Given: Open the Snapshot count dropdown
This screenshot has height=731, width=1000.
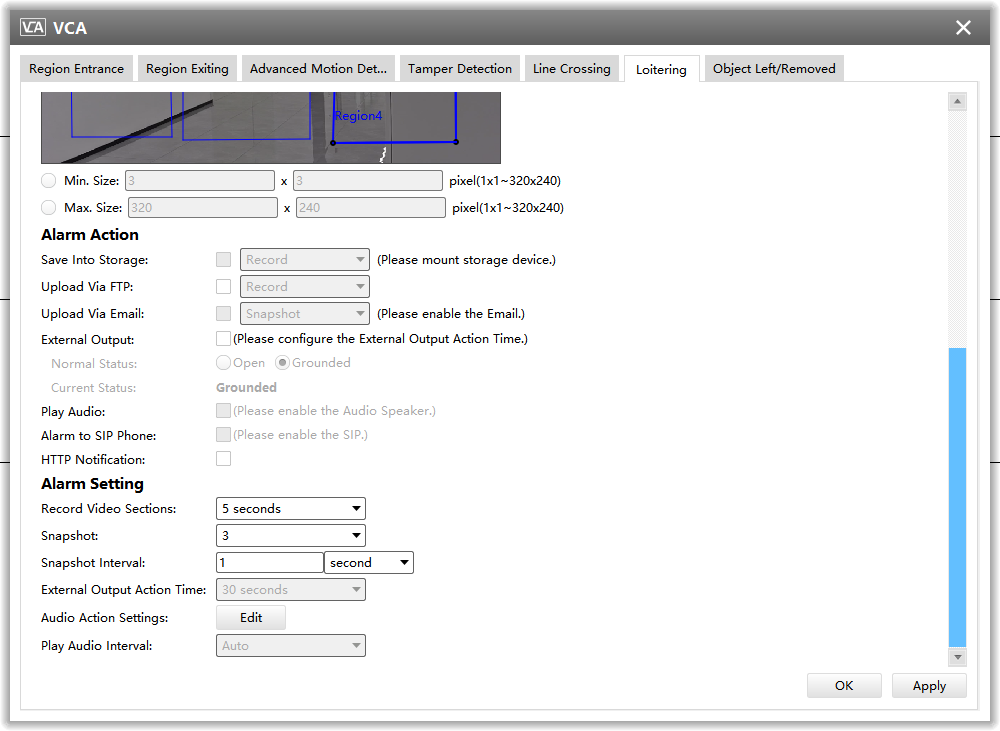Looking at the screenshot, I should tap(291, 536).
